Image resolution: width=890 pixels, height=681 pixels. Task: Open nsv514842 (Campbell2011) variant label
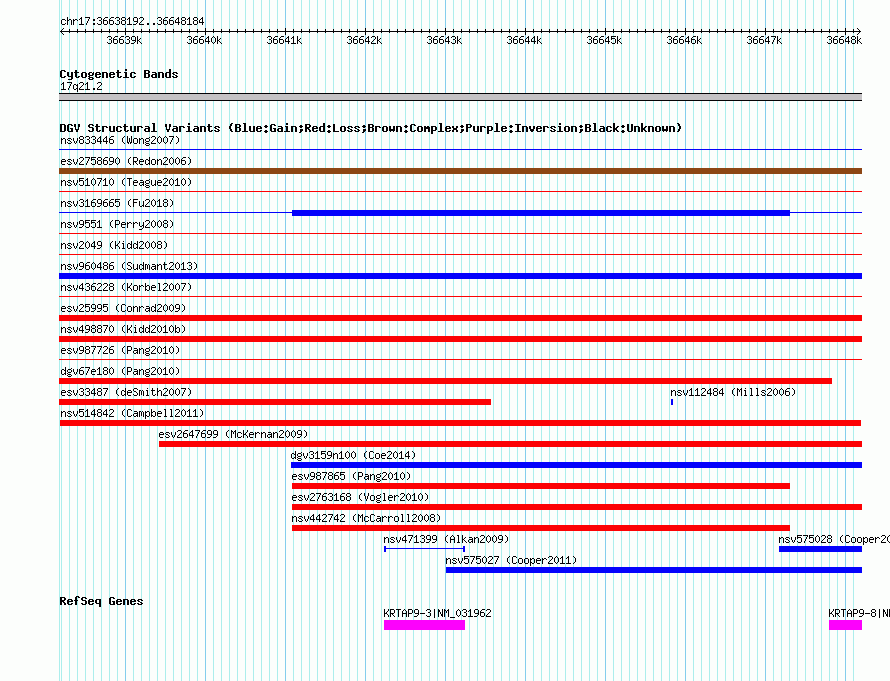132,413
